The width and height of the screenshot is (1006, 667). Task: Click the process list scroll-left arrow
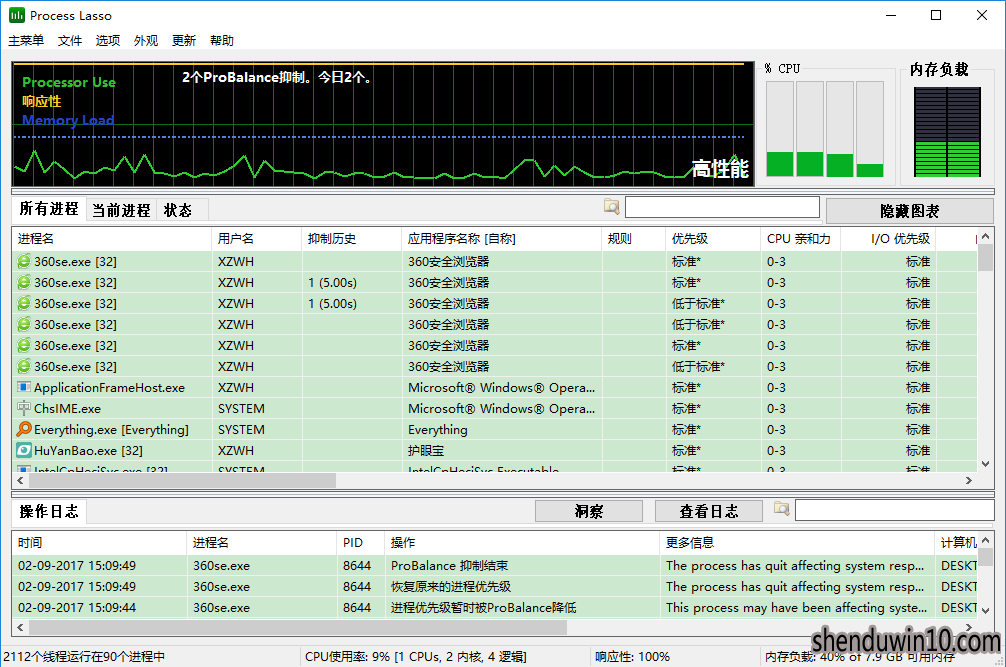tap(20, 480)
